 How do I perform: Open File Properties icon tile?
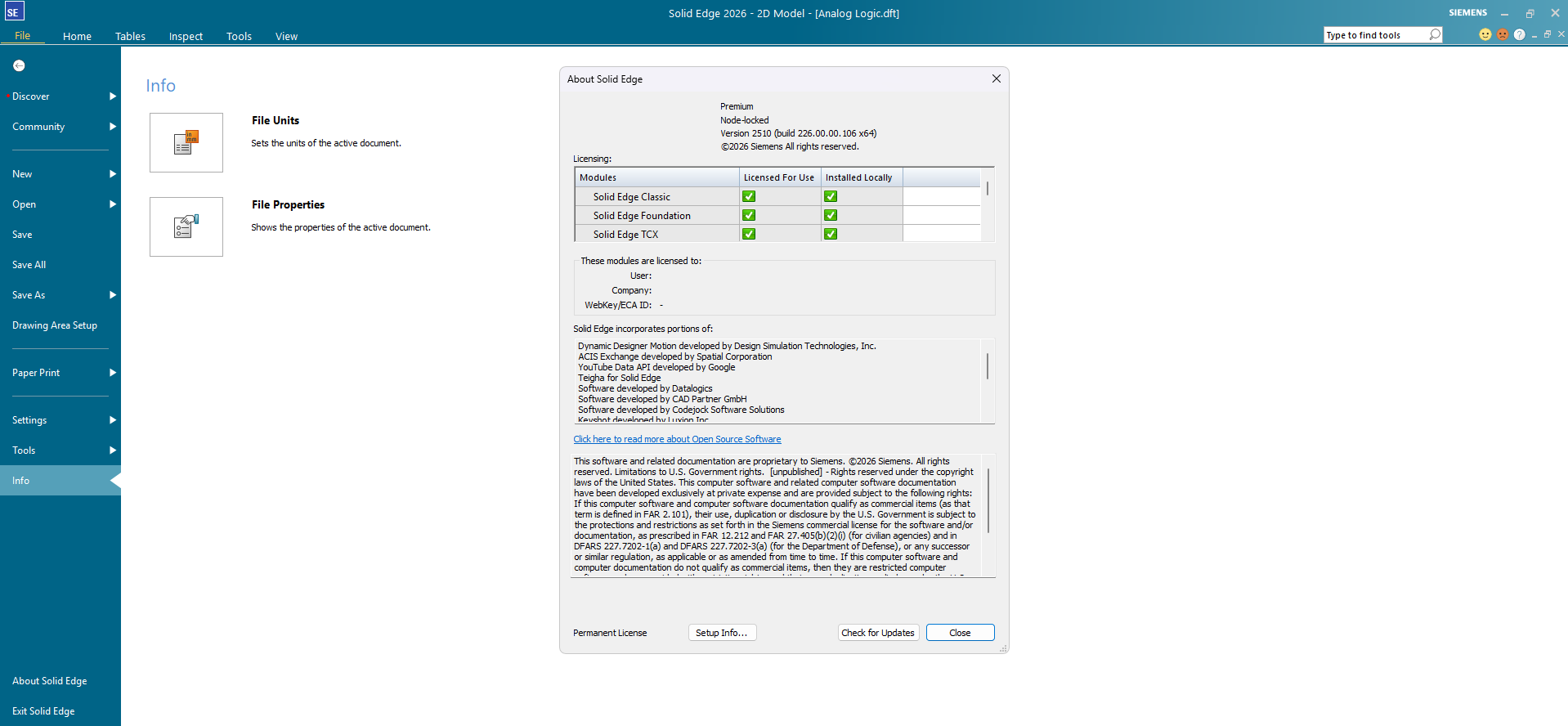pos(186,226)
